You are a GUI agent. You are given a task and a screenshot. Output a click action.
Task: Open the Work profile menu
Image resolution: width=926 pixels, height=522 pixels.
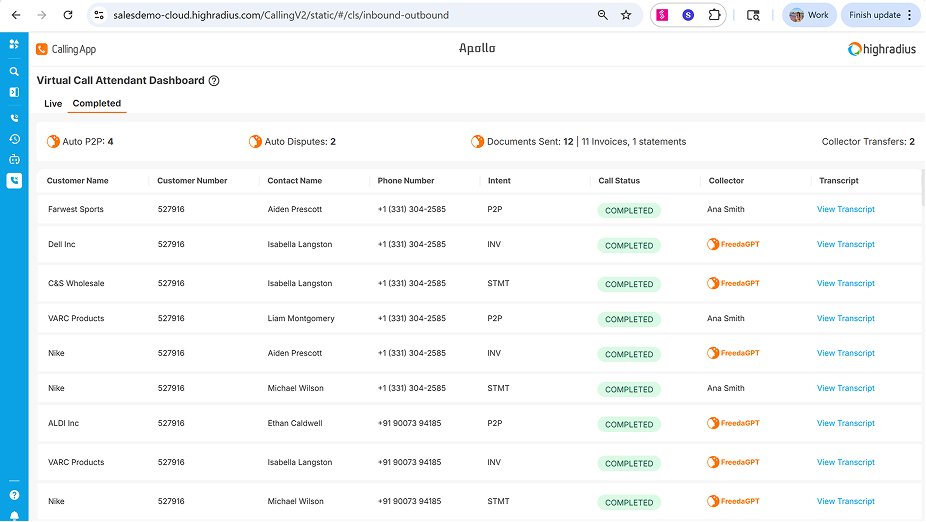point(809,15)
